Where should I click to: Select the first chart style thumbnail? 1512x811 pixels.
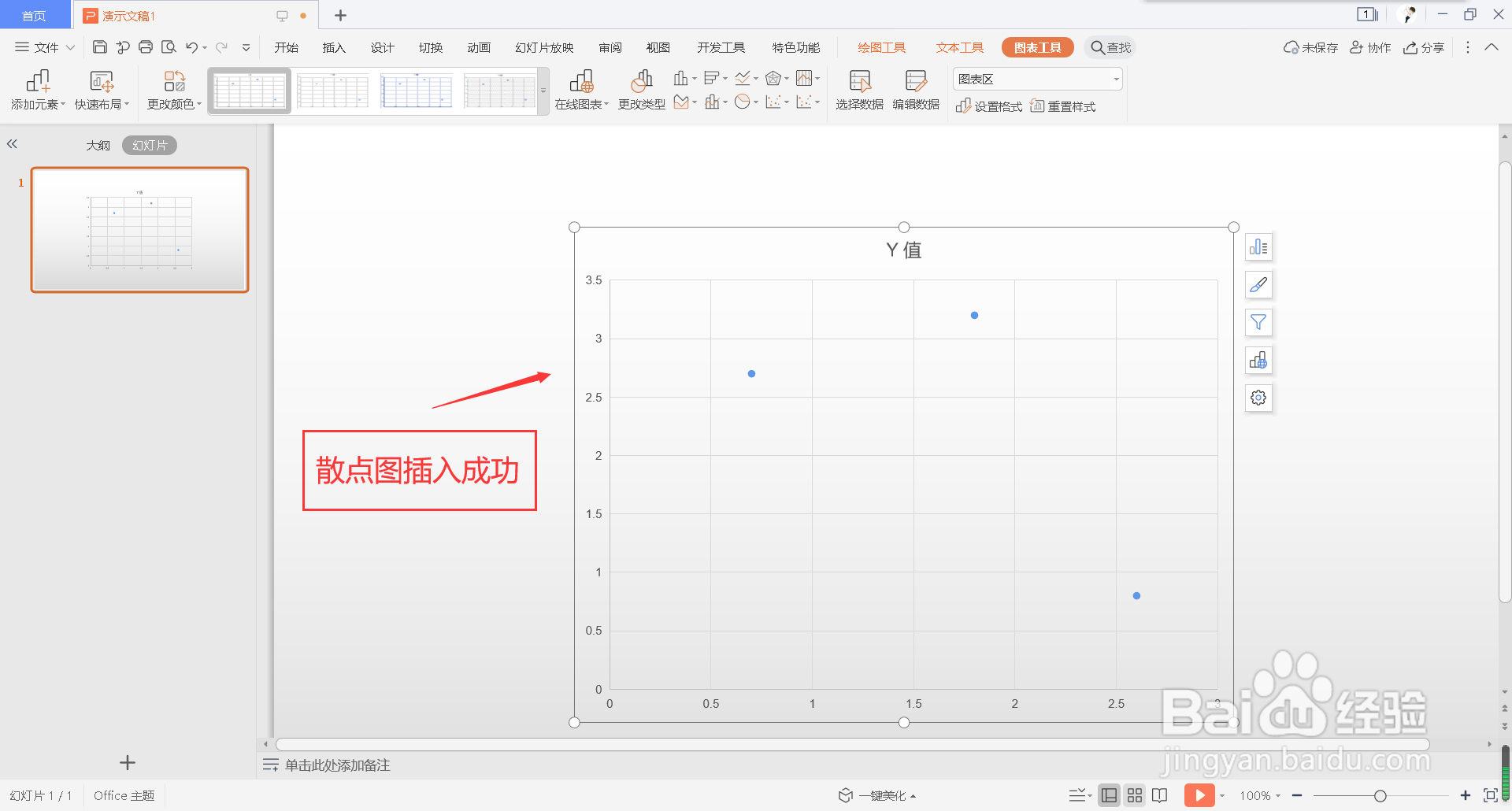pos(250,91)
